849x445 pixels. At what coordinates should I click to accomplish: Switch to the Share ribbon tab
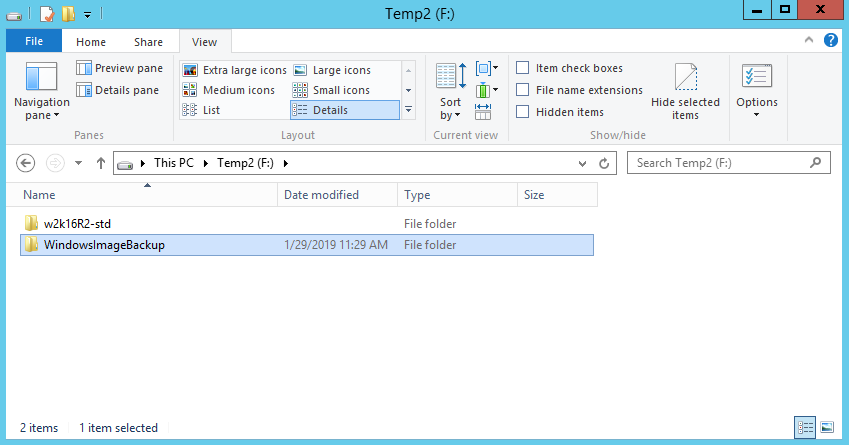click(148, 42)
